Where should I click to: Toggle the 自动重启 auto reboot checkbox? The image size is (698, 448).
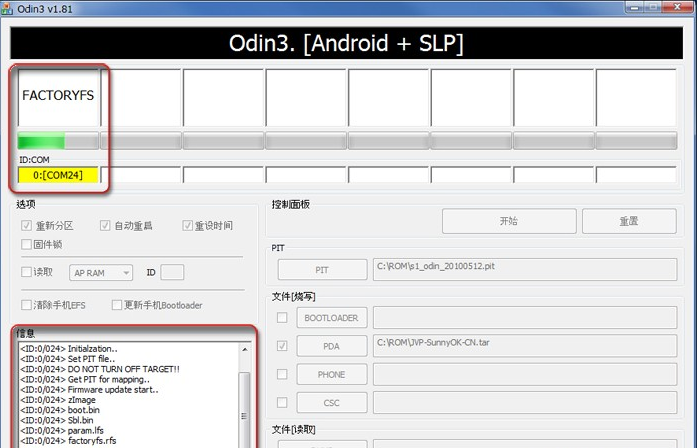click(105, 225)
